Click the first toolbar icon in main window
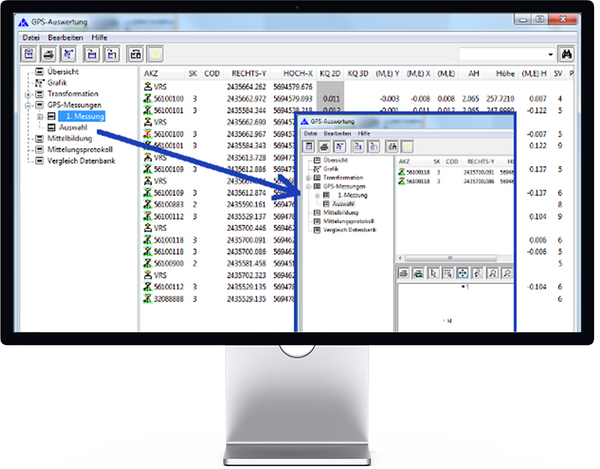The width and height of the screenshot is (600, 469). (31, 53)
